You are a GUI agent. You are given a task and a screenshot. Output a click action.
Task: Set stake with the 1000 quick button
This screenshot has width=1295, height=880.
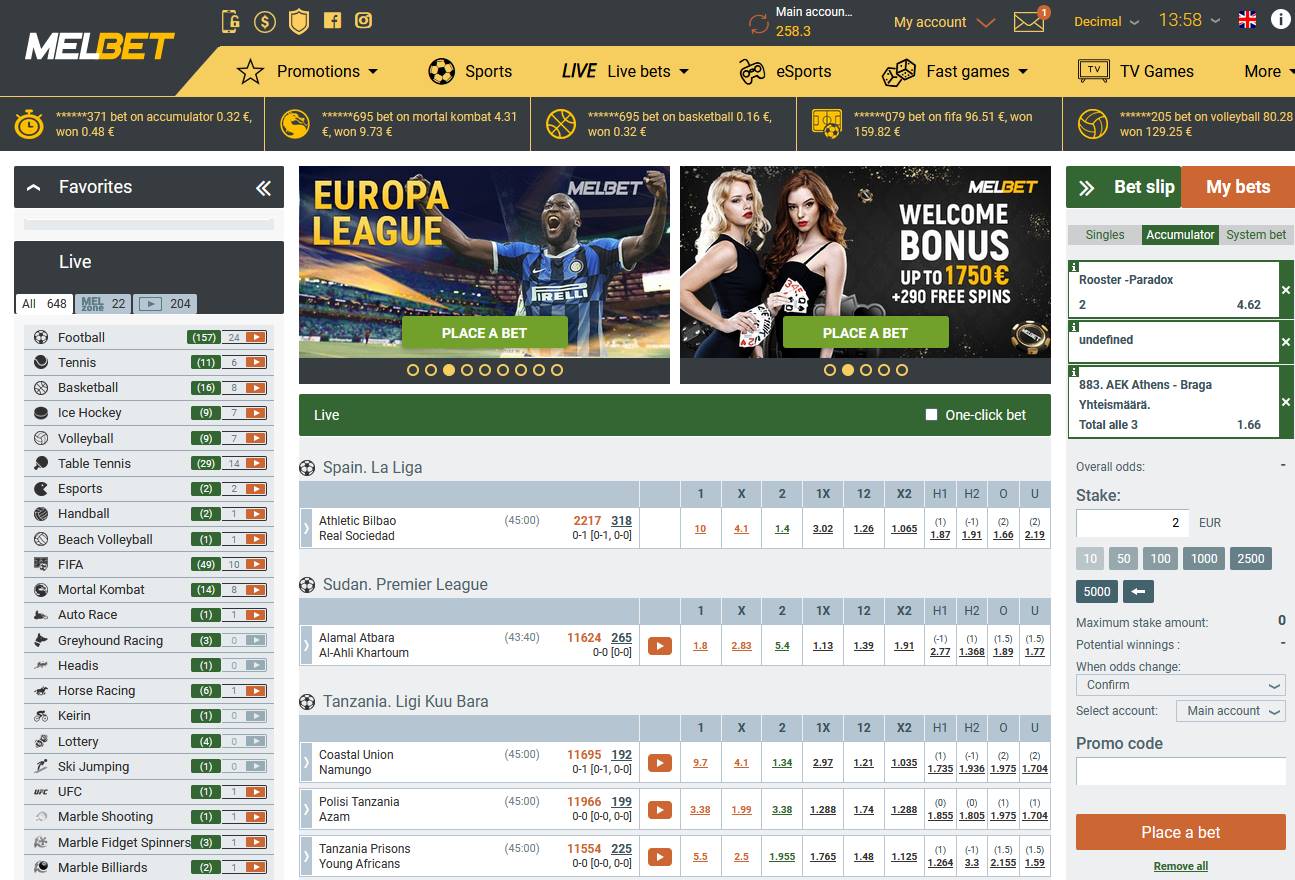pos(1204,559)
